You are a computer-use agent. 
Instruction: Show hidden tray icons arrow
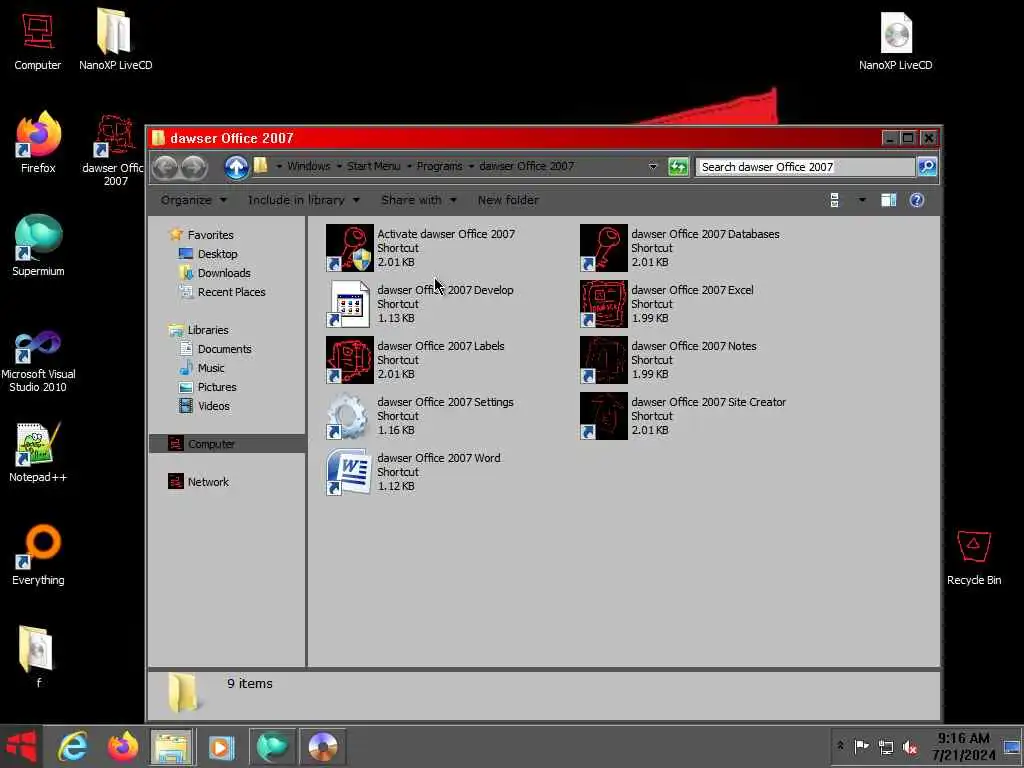pyautogui.click(x=840, y=746)
